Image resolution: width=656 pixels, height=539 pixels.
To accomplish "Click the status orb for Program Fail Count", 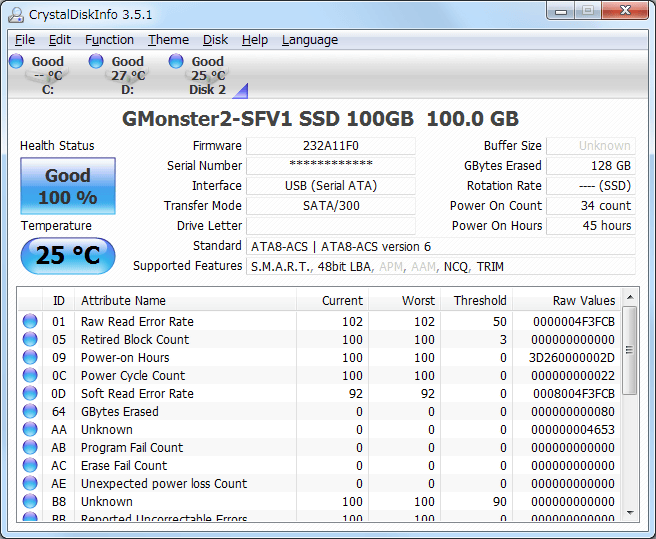I will click(x=30, y=447).
